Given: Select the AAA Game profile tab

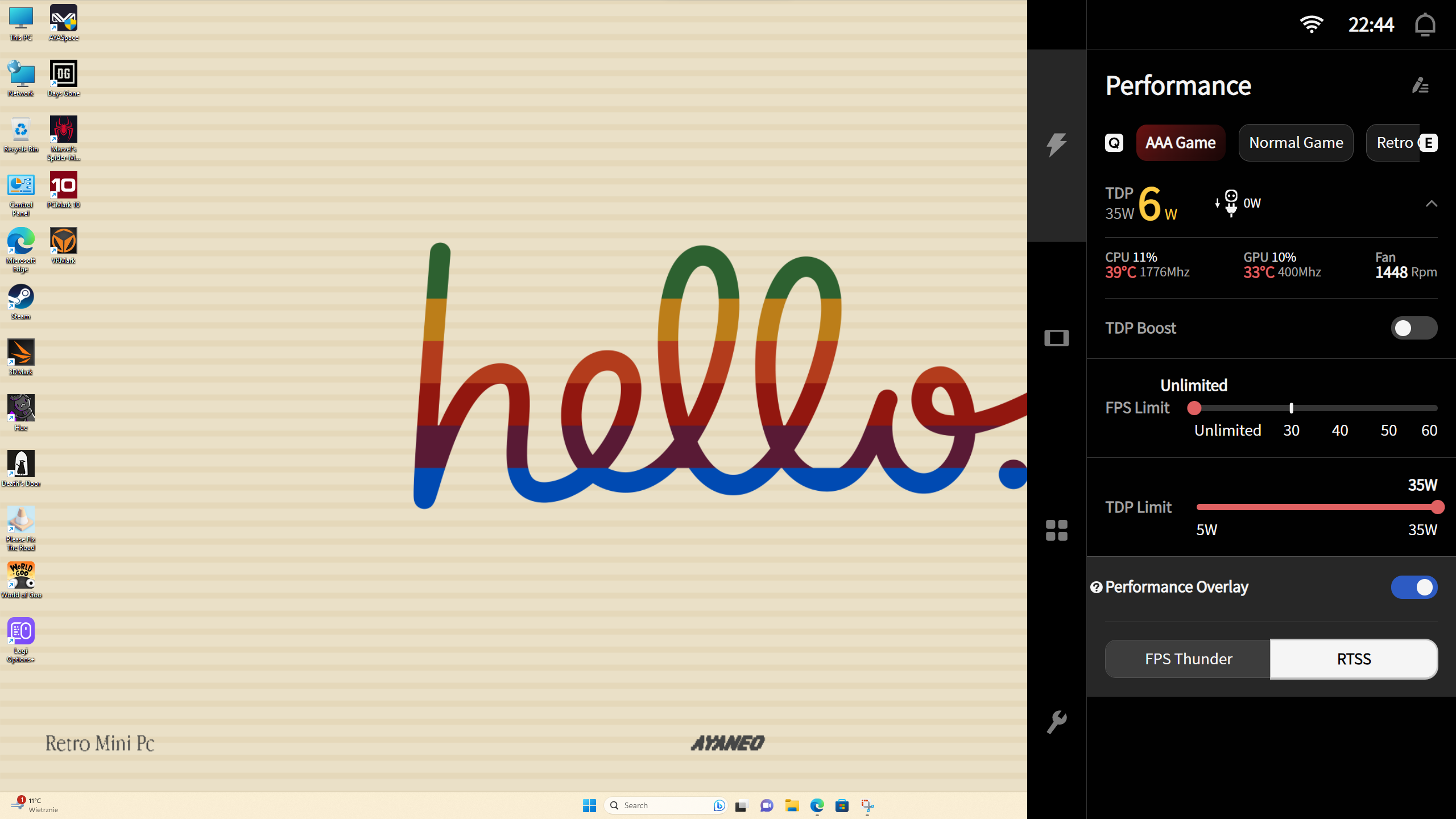Looking at the screenshot, I should click(x=1180, y=143).
